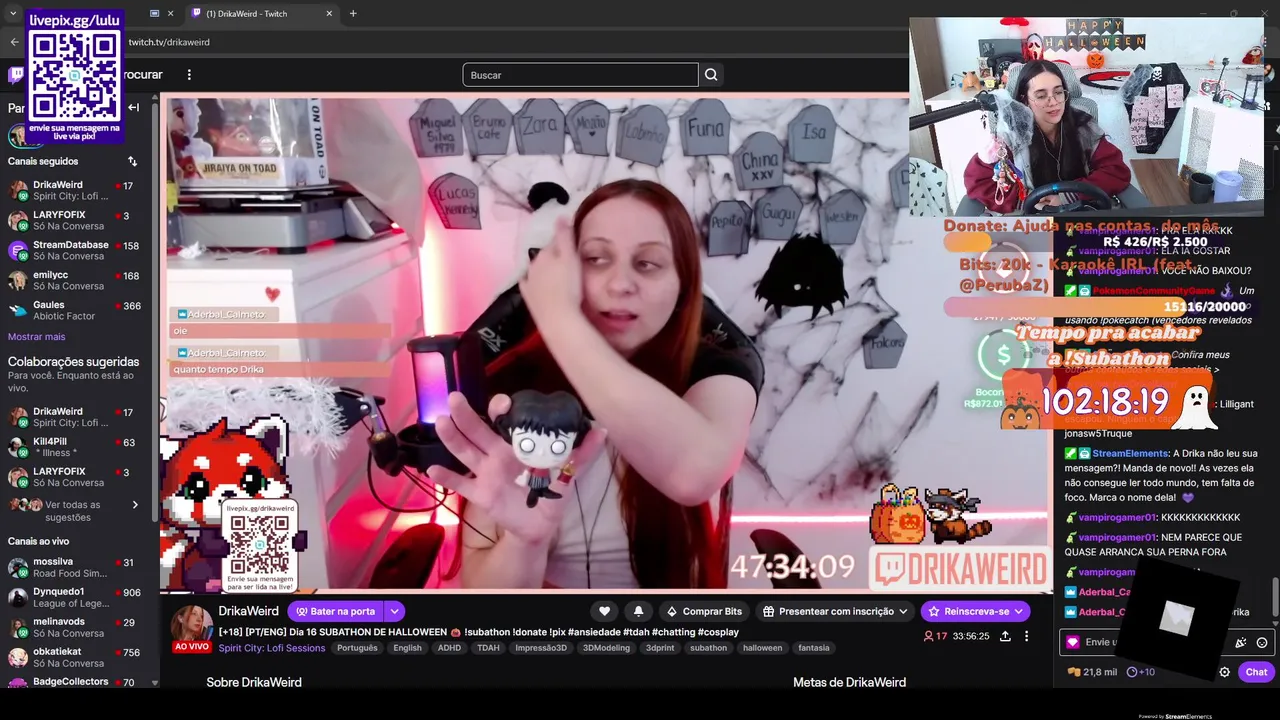
Task: Click PokemonCommunityGame username in chat
Action: [x=1154, y=291]
